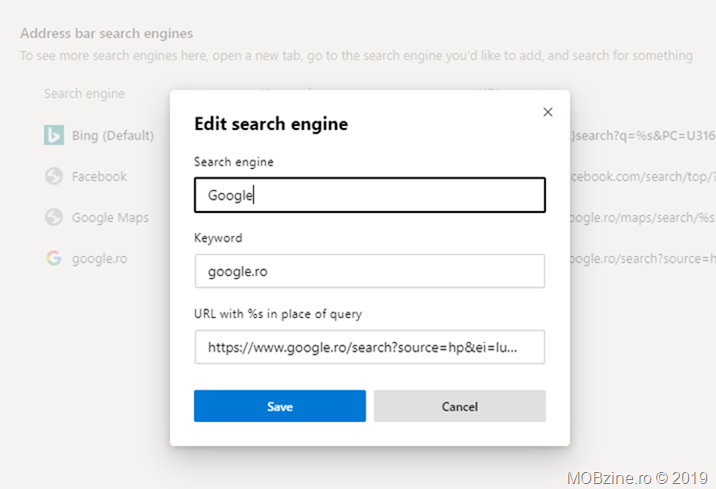Close the Edit search engine dialog
716x489 pixels.
(x=548, y=112)
